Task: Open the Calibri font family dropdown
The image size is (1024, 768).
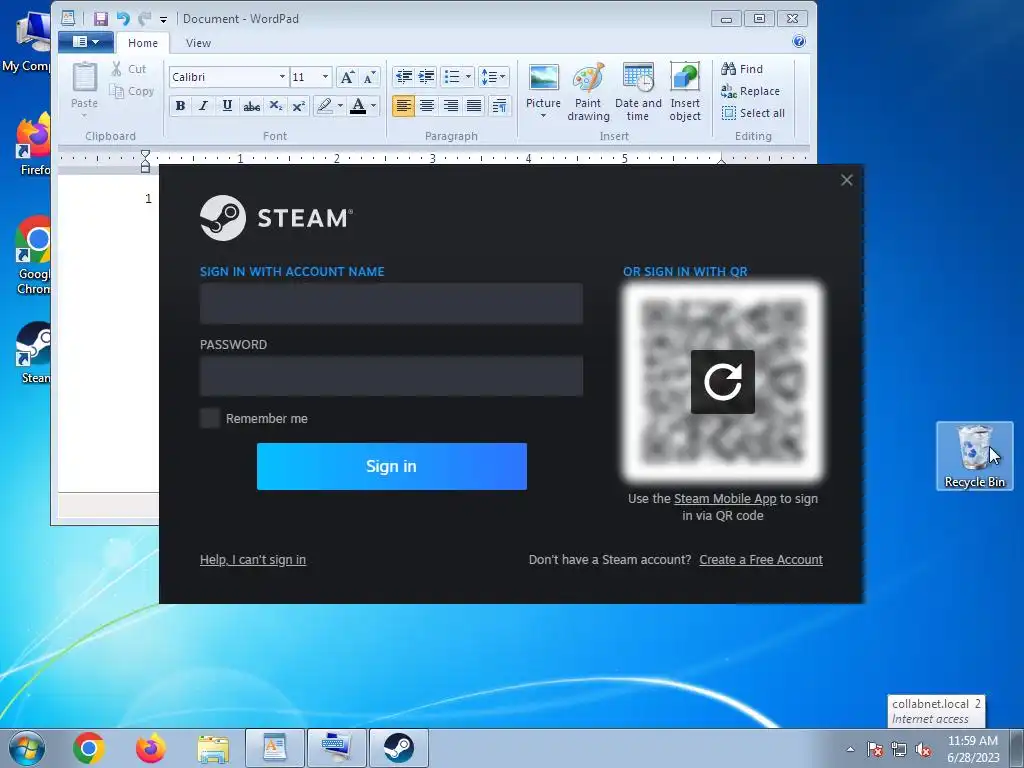Action: (x=282, y=77)
